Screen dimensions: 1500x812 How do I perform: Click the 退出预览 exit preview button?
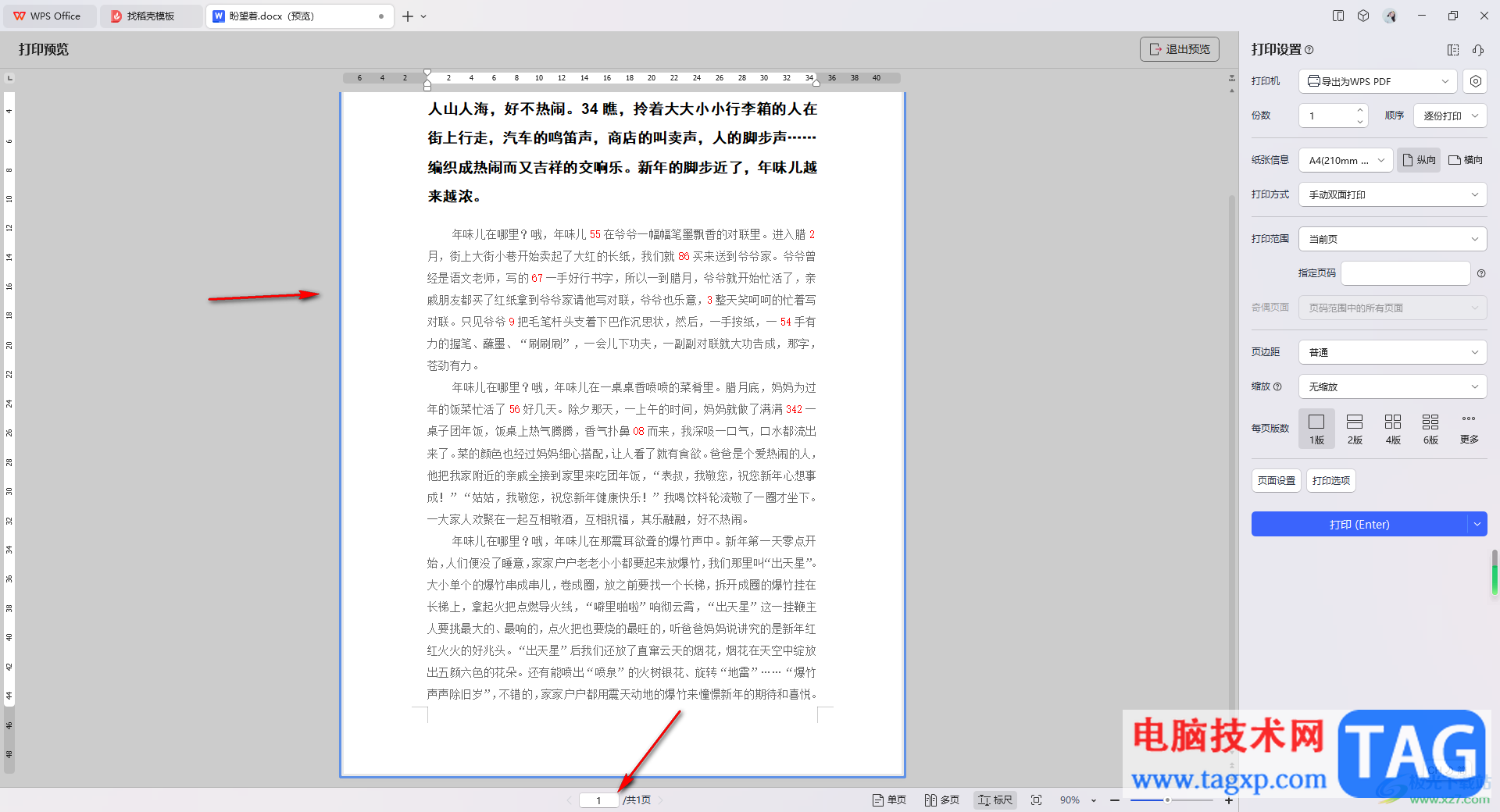(x=1180, y=49)
